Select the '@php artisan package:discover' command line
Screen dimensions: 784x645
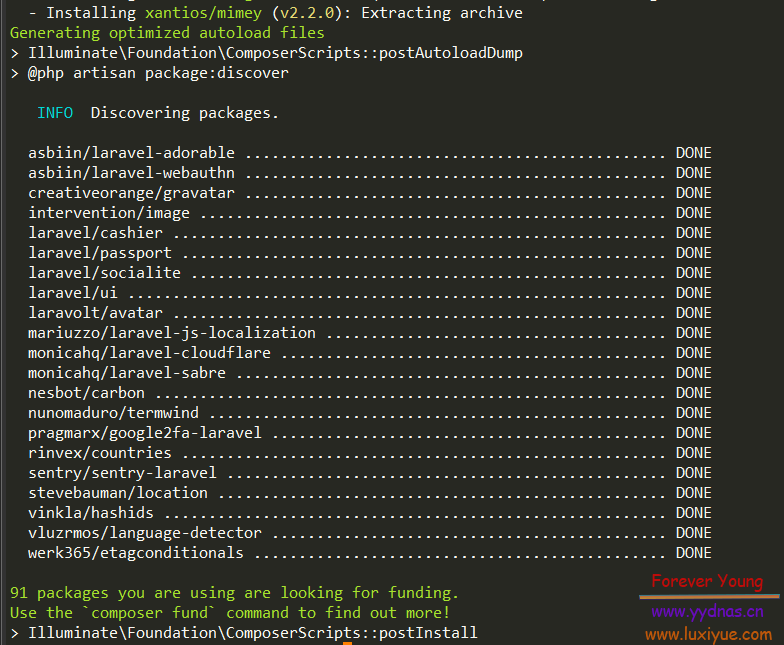point(149,73)
